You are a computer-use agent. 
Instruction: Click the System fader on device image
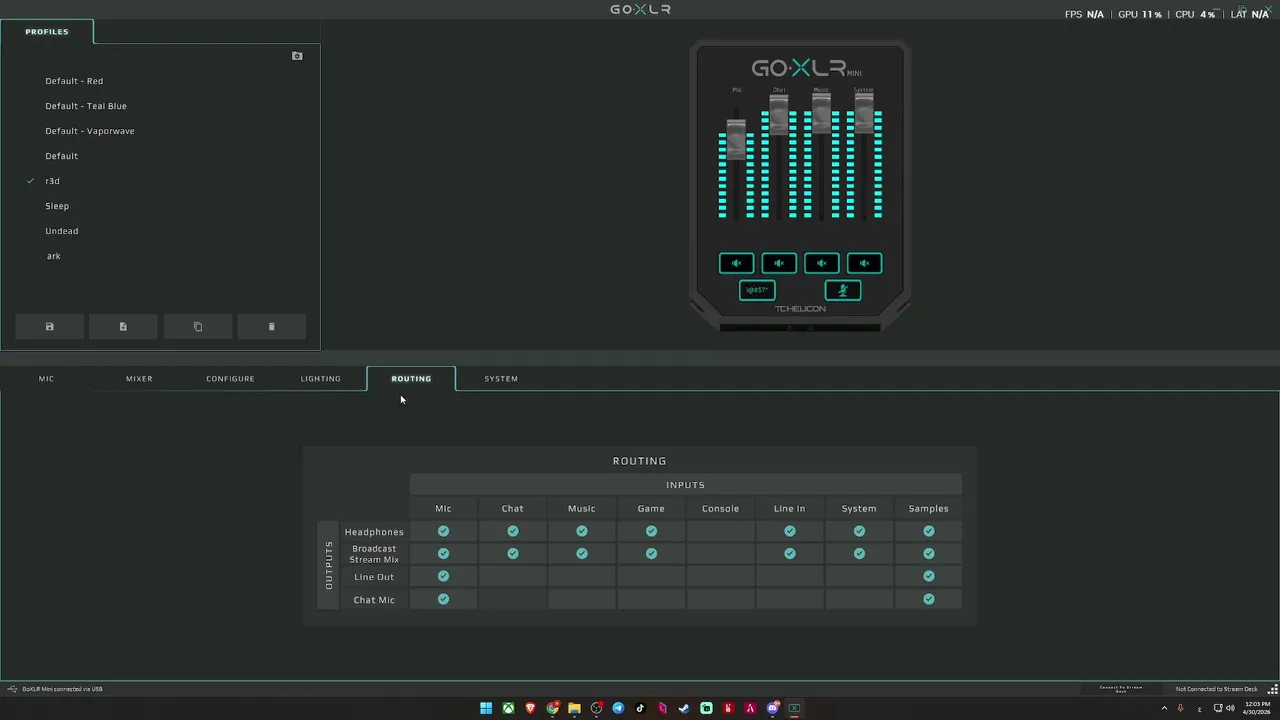pos(864,114)
